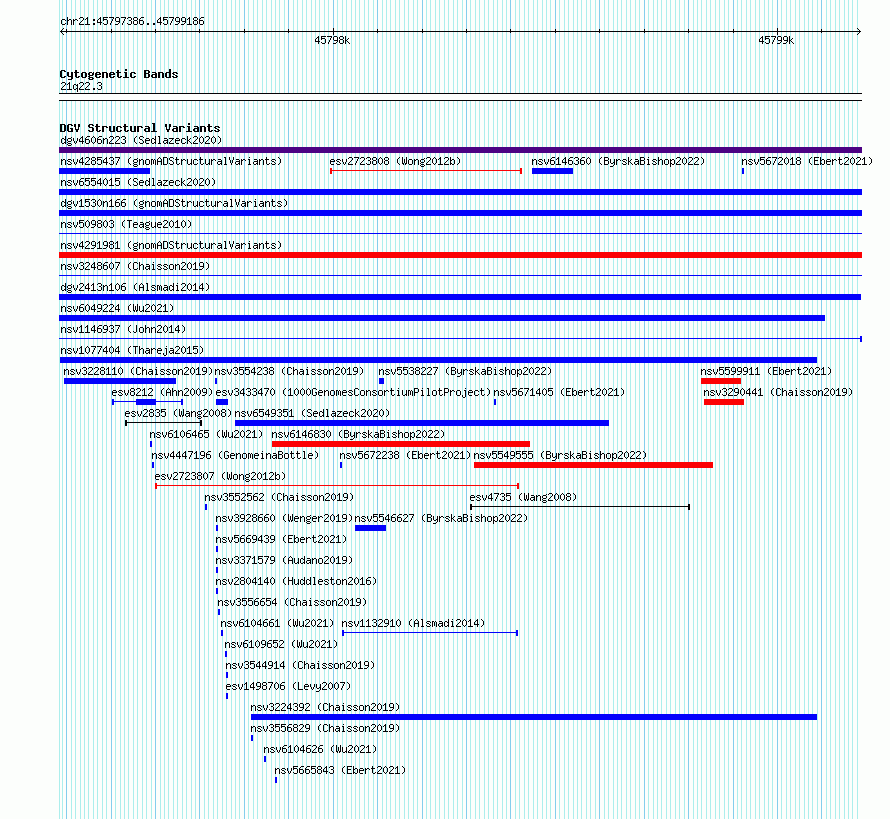Click the left arrow of the ruler
This screenshot has height=819, width=890.
pyautogui.click(x=62, y=32)
